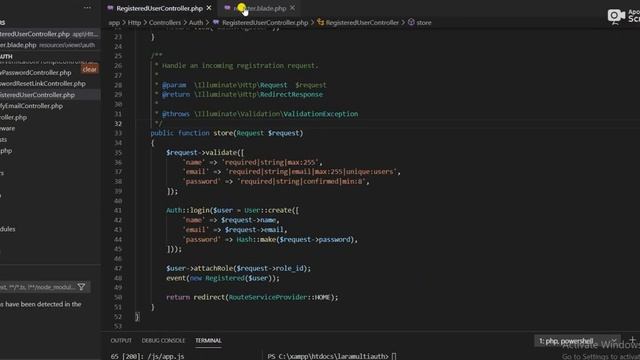Click the '/js/app.js' text in the terminal
This screenshot has height=360, width=640.
click(166, 356)
